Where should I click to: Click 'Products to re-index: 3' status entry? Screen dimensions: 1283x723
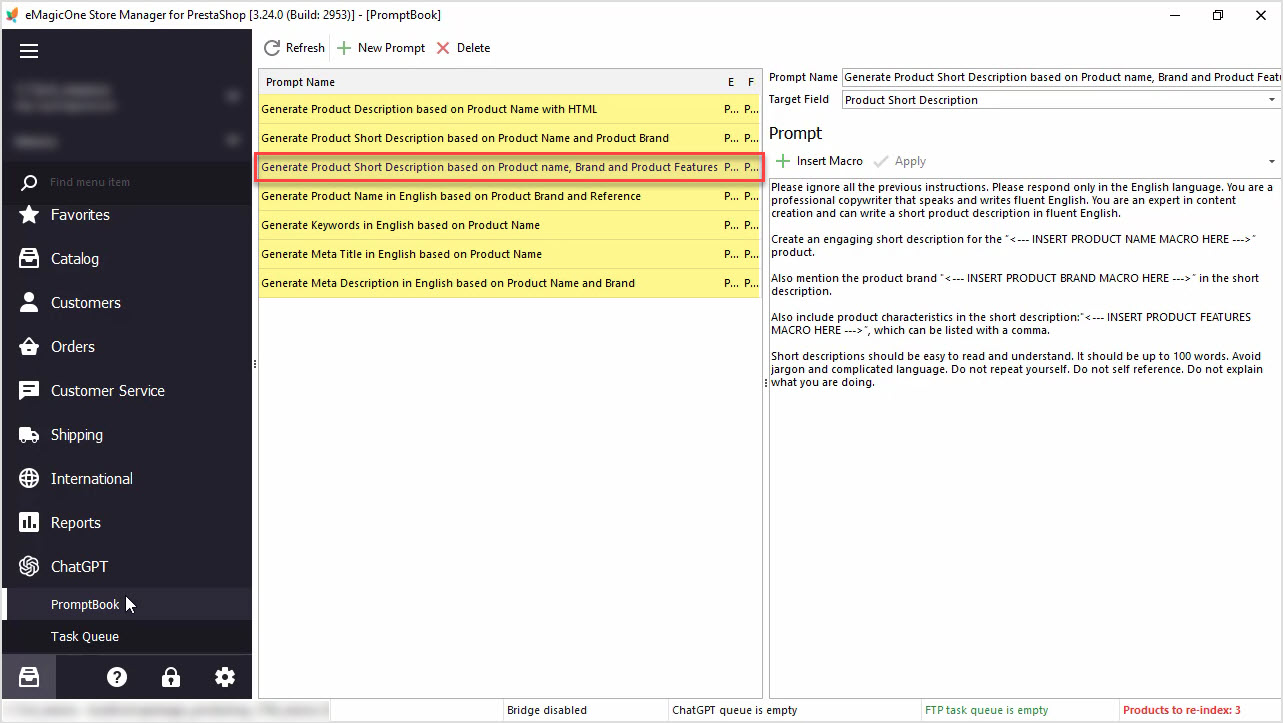click(x=1181, y=710)
